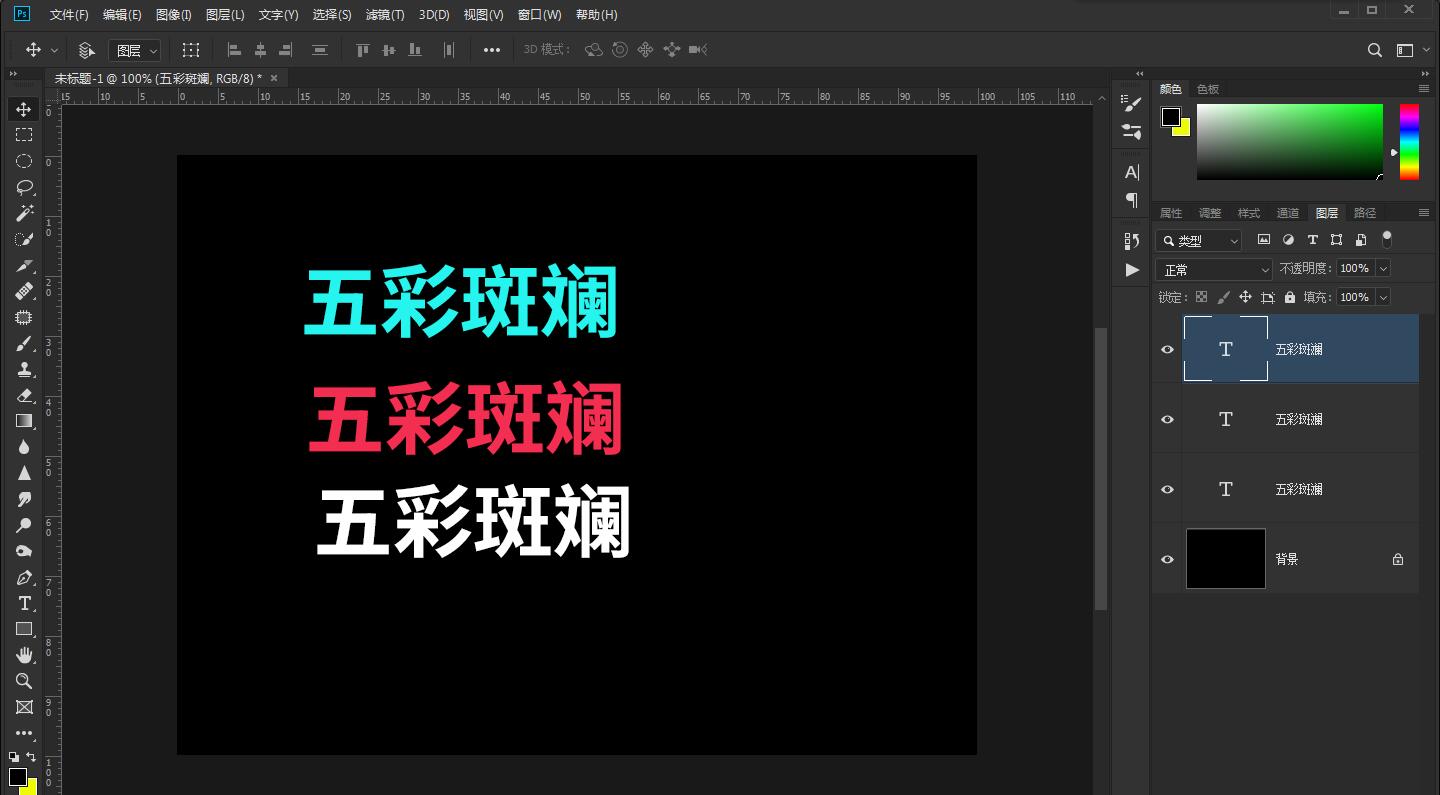Switch to the 通道 panel tab
The height and width of the screenshot is (795, 1440).
tap(1288, 212)
